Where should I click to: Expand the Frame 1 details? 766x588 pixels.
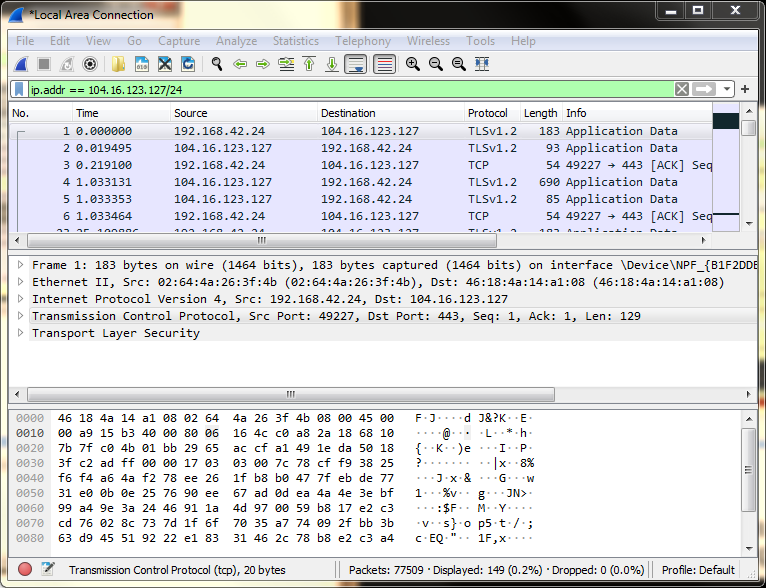pos(20,265)
